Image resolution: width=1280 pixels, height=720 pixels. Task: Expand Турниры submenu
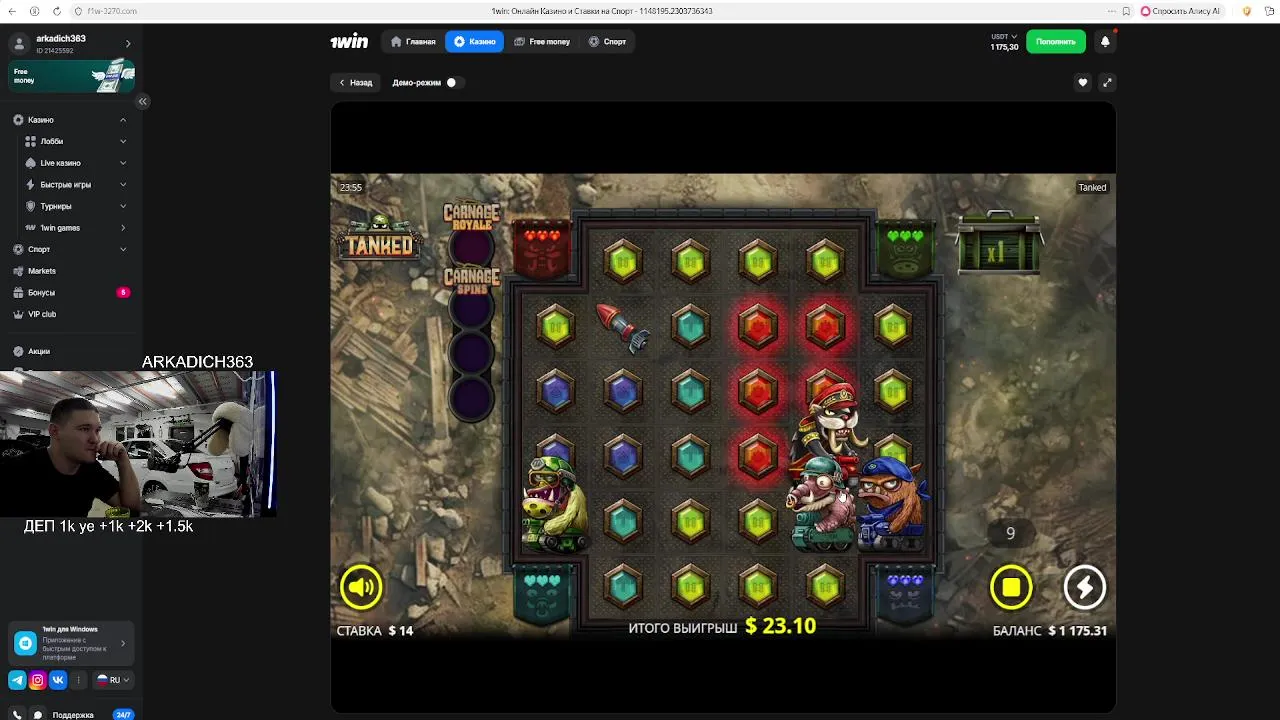pos(123,206)
